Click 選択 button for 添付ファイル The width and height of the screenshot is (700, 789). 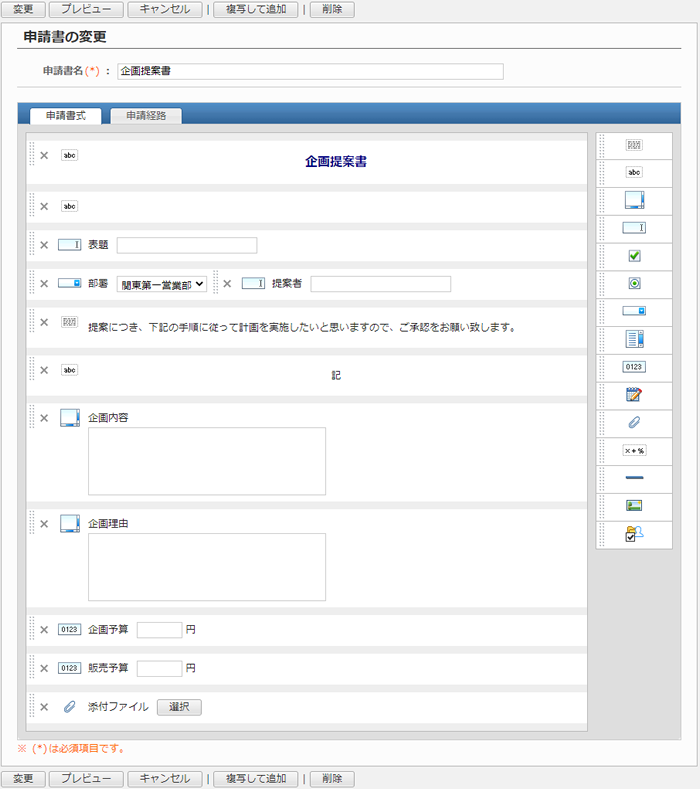pos(179,707)
